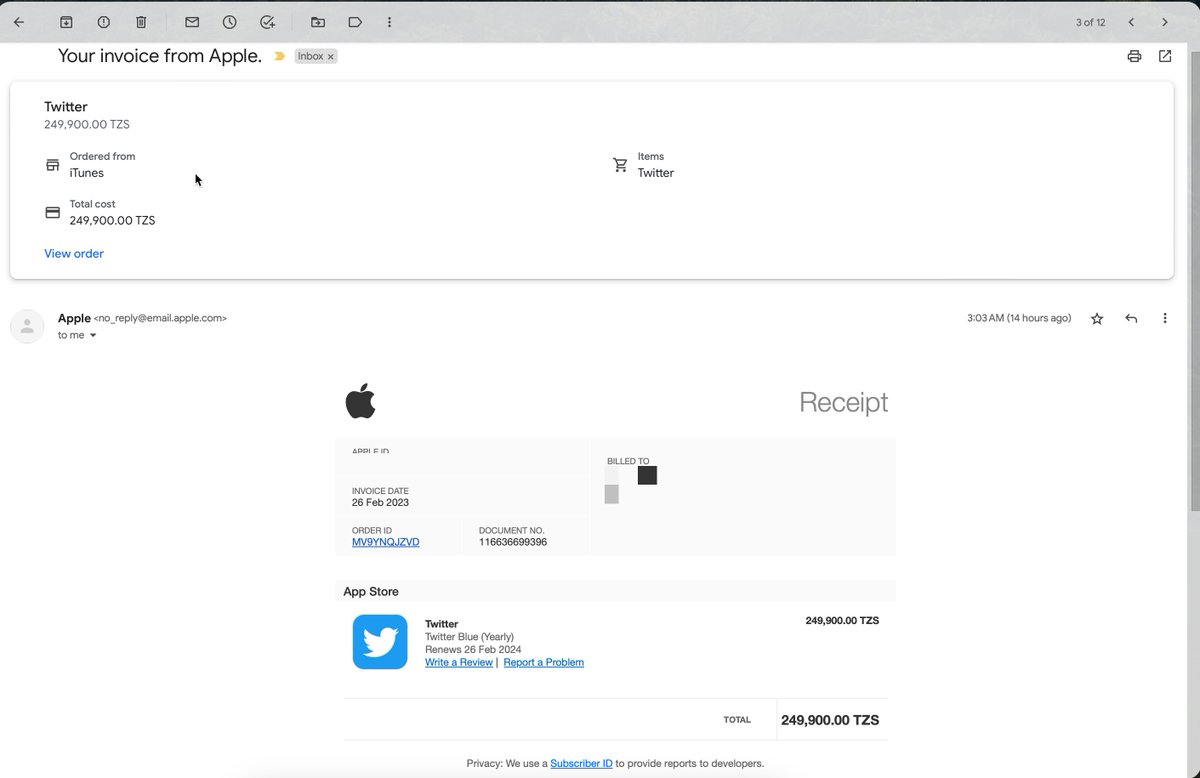1200x778 pixels.
Task: Star the Apple invoice message
Action: pyautogui.click(x=1097, y=318)
